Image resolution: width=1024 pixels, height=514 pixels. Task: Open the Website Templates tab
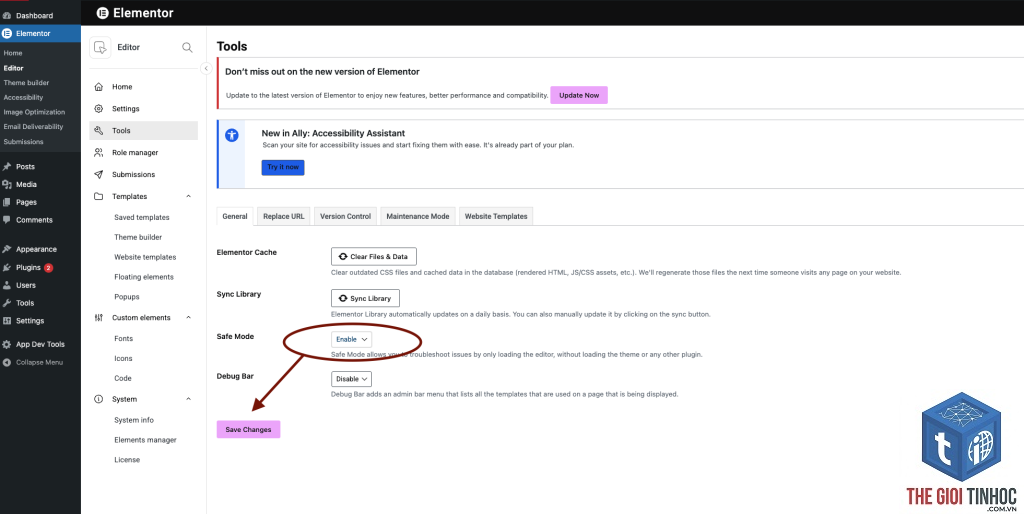coord(496,216)
